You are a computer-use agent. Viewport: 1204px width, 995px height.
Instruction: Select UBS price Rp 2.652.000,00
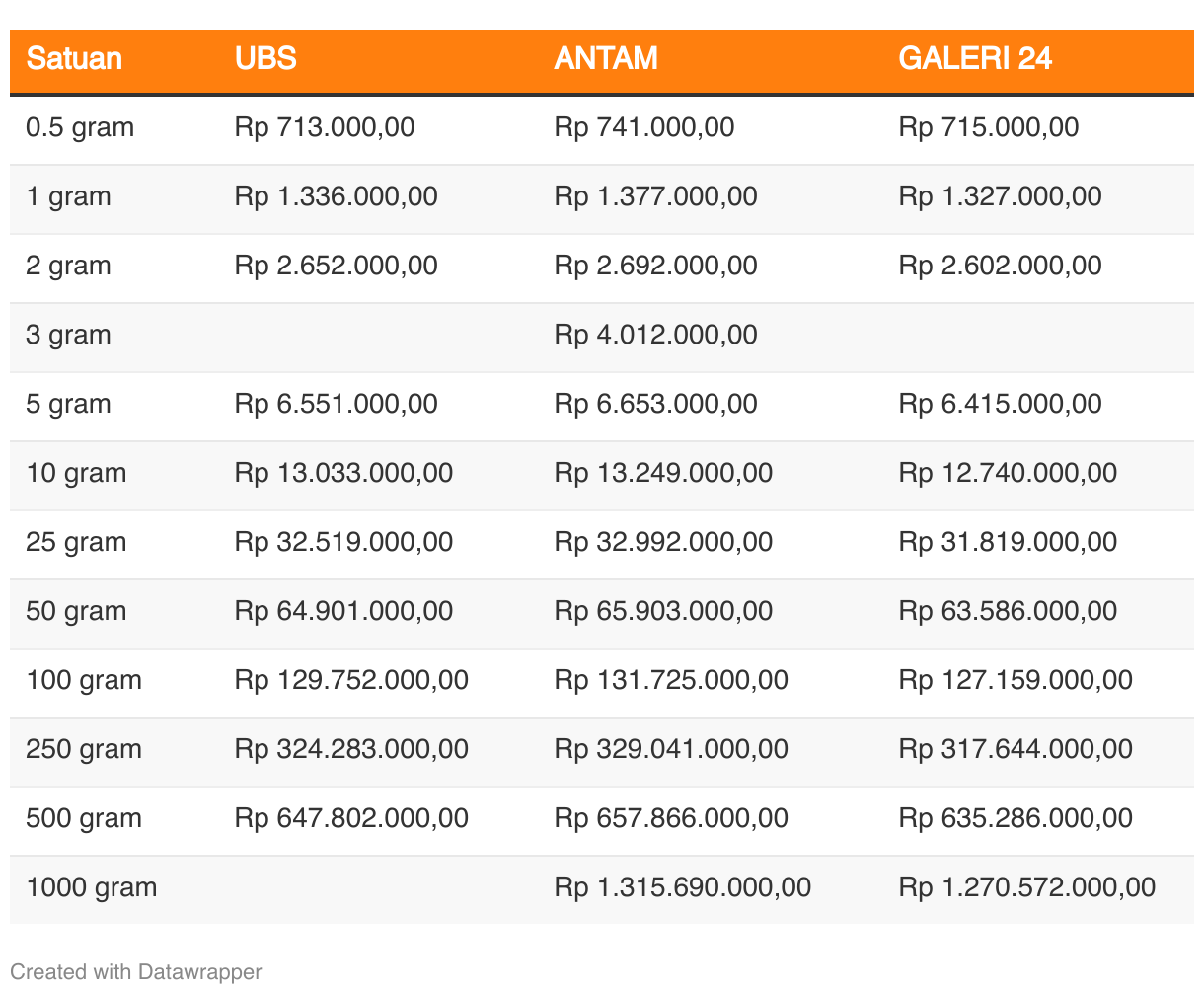(x=337, y=266)
